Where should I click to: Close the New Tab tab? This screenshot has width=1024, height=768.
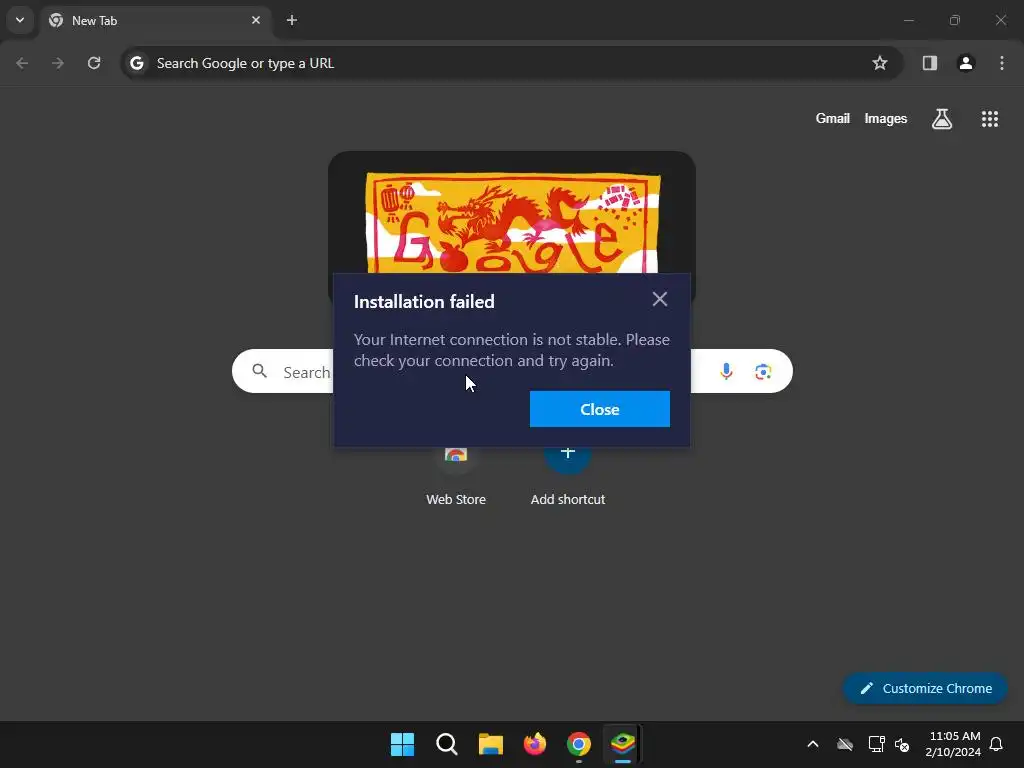(256, 20)
